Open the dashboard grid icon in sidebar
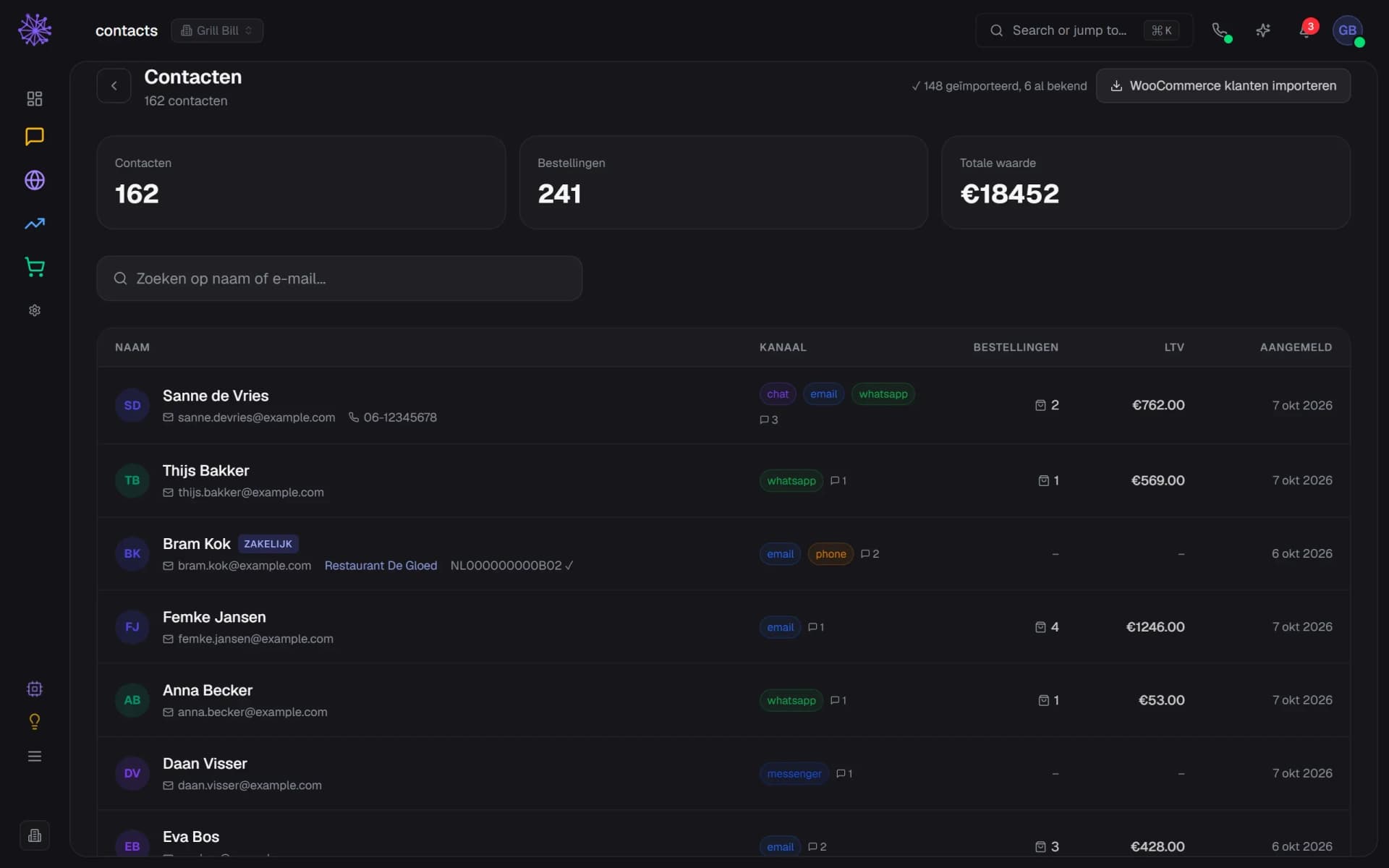Viewport: 1389px width, 868px height. [x=35, y=98]
